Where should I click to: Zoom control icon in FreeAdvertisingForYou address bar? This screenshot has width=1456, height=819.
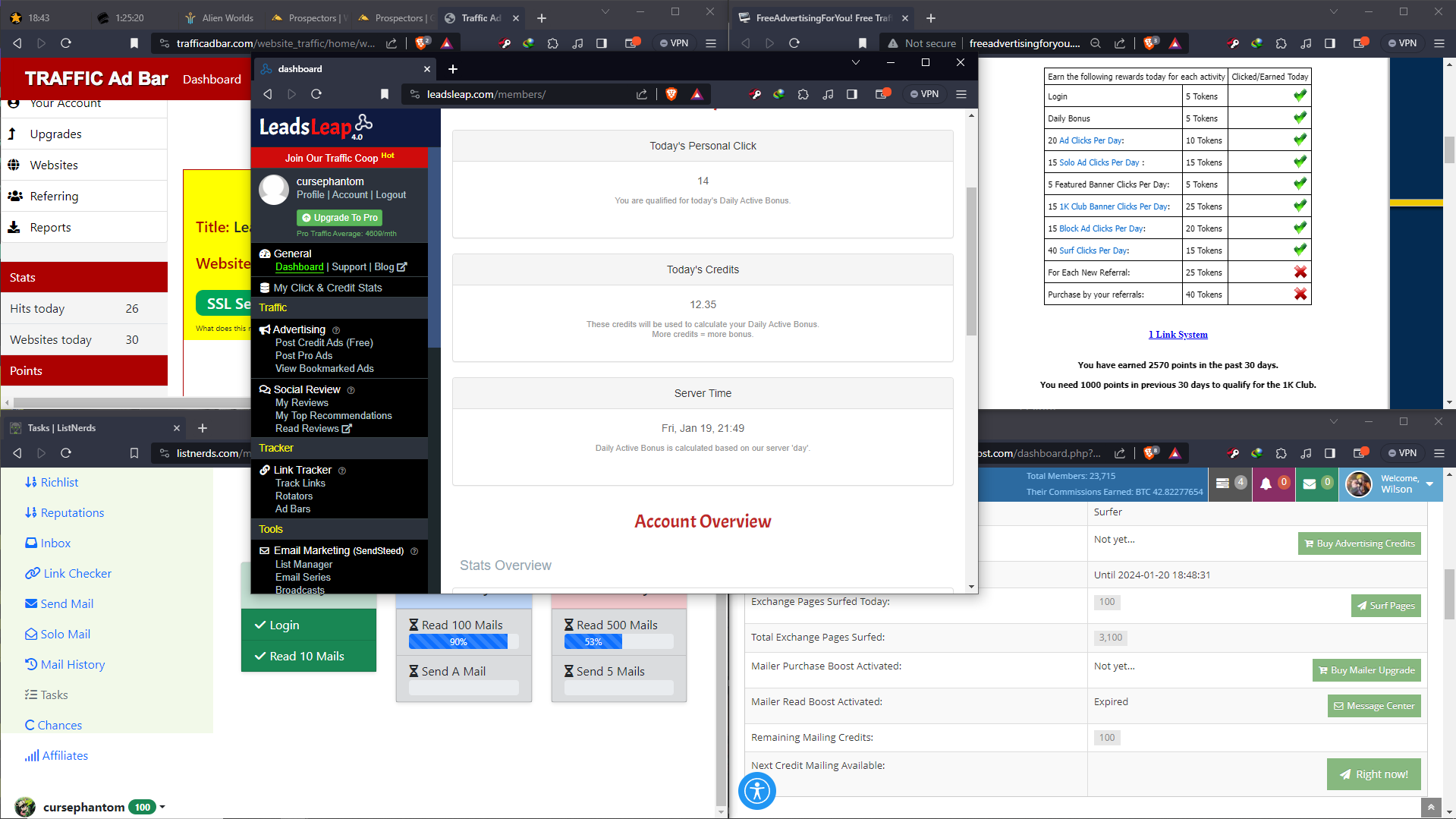[x=1095, y=43]
